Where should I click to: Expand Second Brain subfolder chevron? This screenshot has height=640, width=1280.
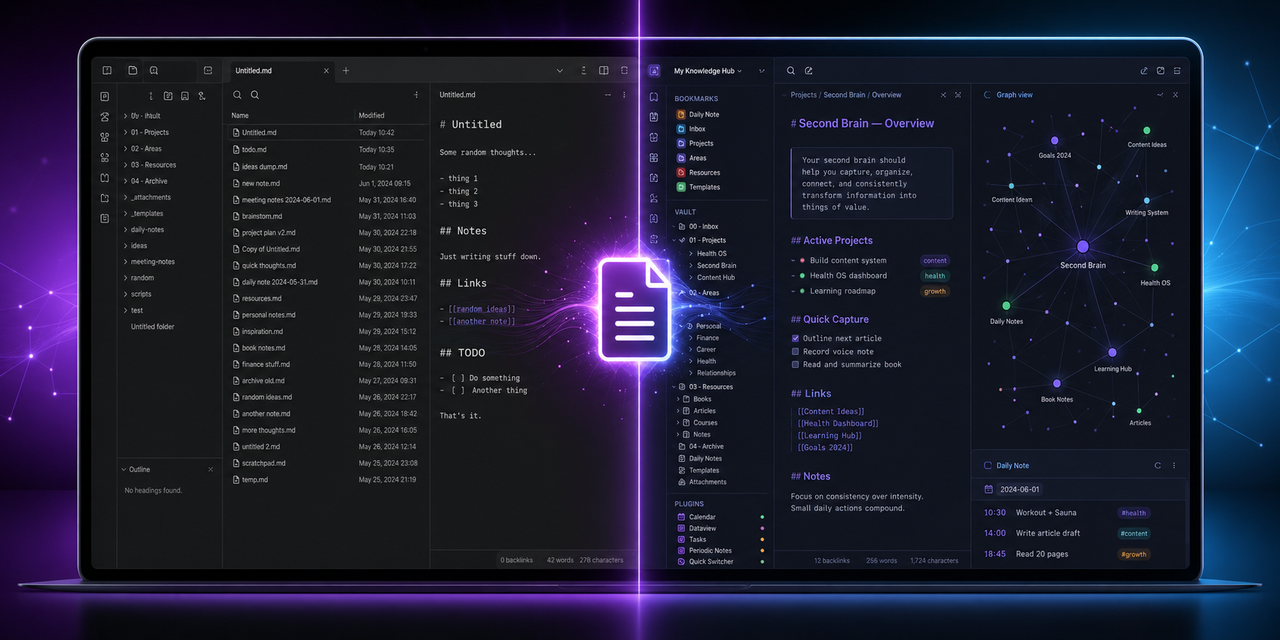[689, 266]
